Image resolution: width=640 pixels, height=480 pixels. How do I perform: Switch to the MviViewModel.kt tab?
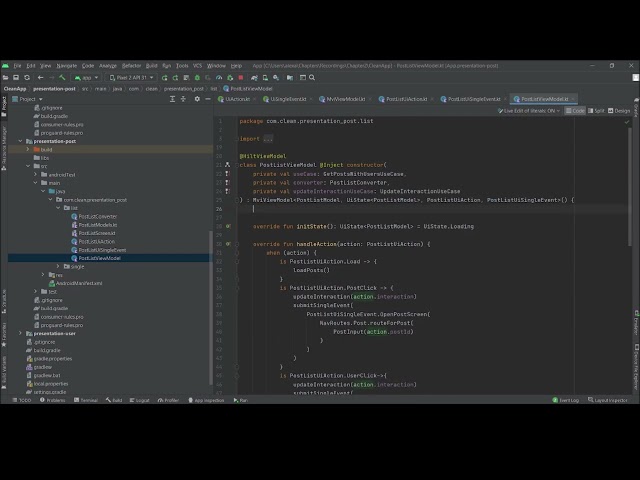click(x=345, y=99)
